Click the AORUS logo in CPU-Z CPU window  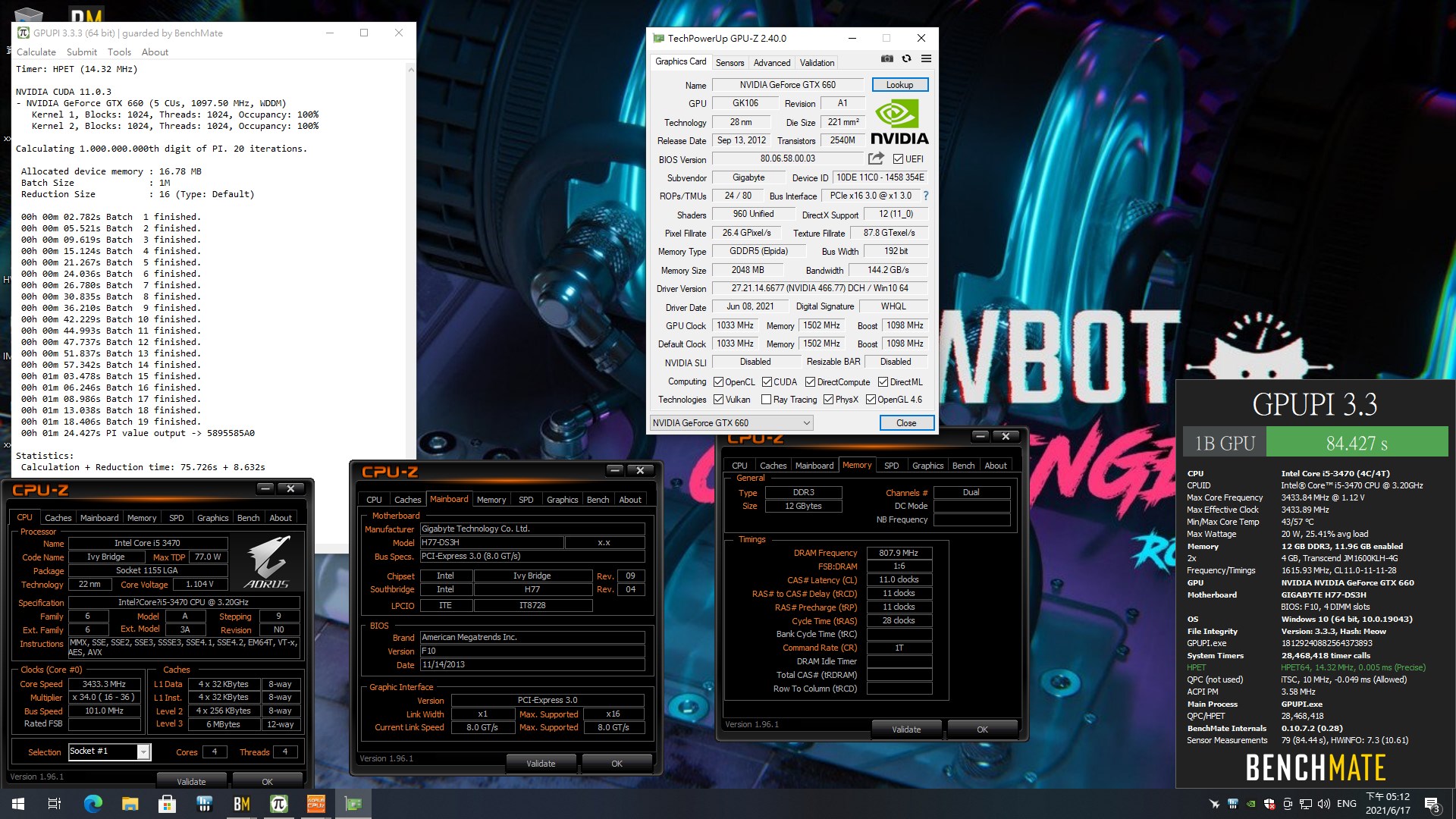[x=267, y=561]
